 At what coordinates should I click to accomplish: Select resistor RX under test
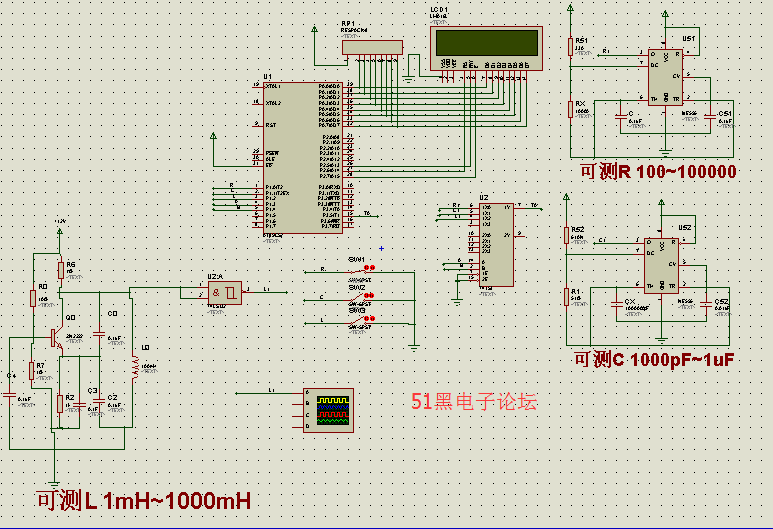570,109
